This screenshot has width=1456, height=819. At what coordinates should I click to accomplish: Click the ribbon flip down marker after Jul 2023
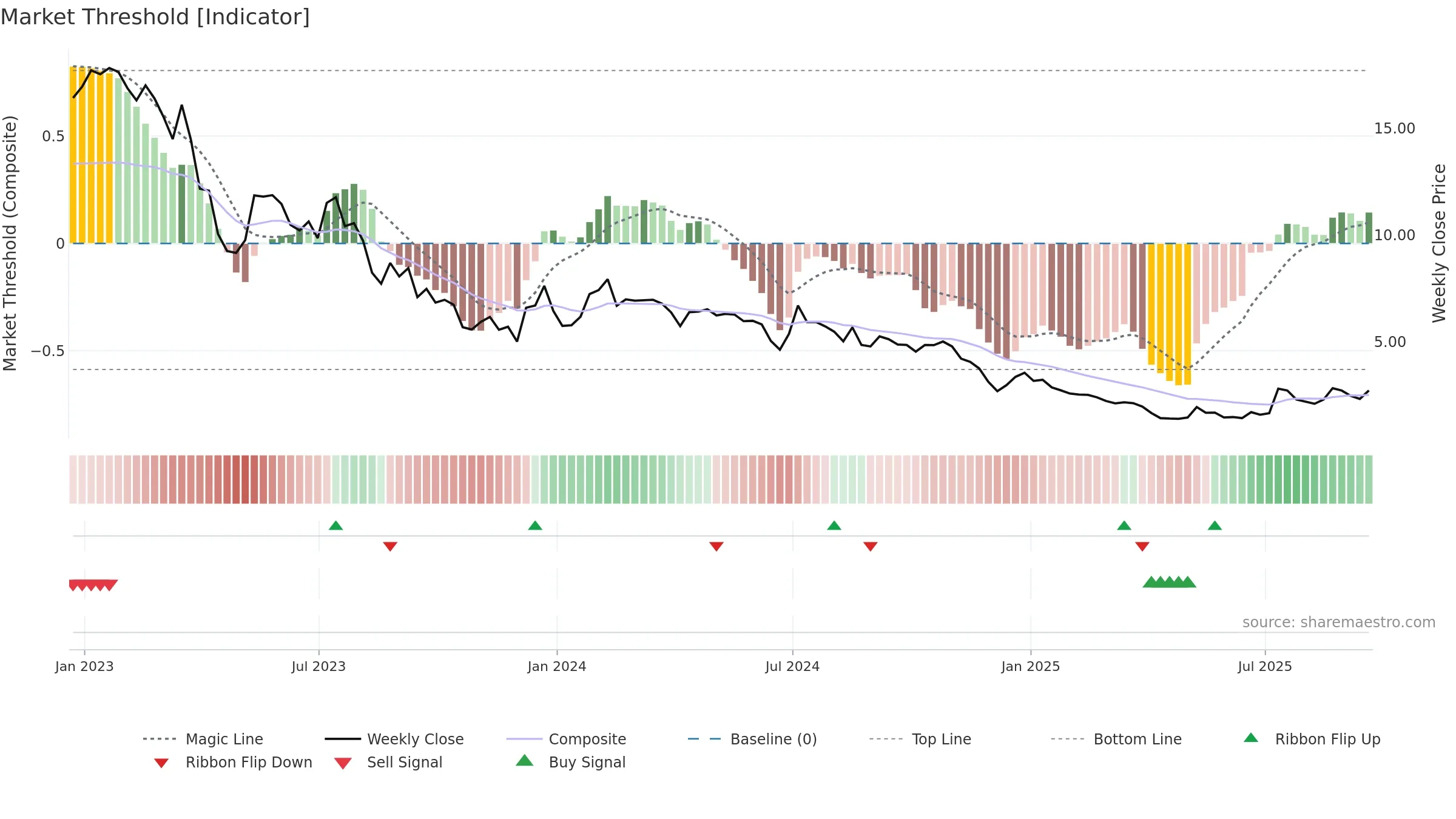(390, 547)
